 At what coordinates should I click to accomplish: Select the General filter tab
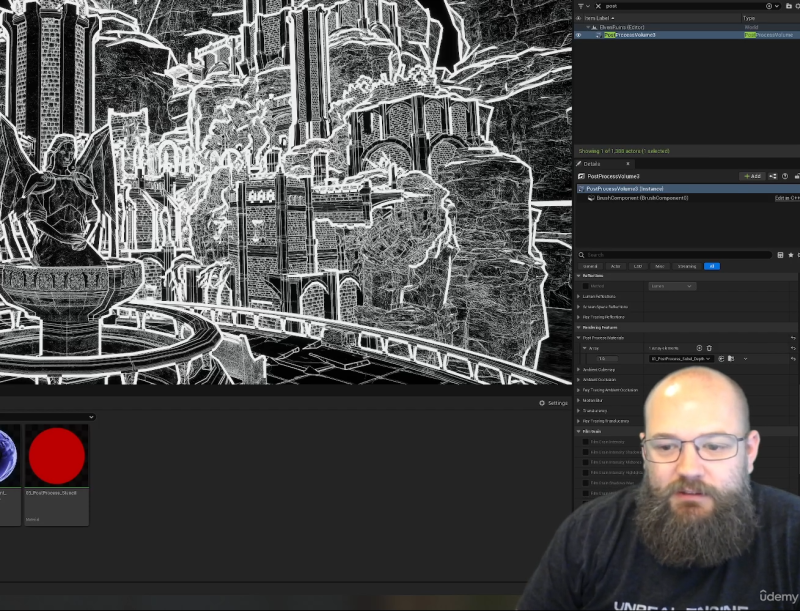(x=590, y=266)
